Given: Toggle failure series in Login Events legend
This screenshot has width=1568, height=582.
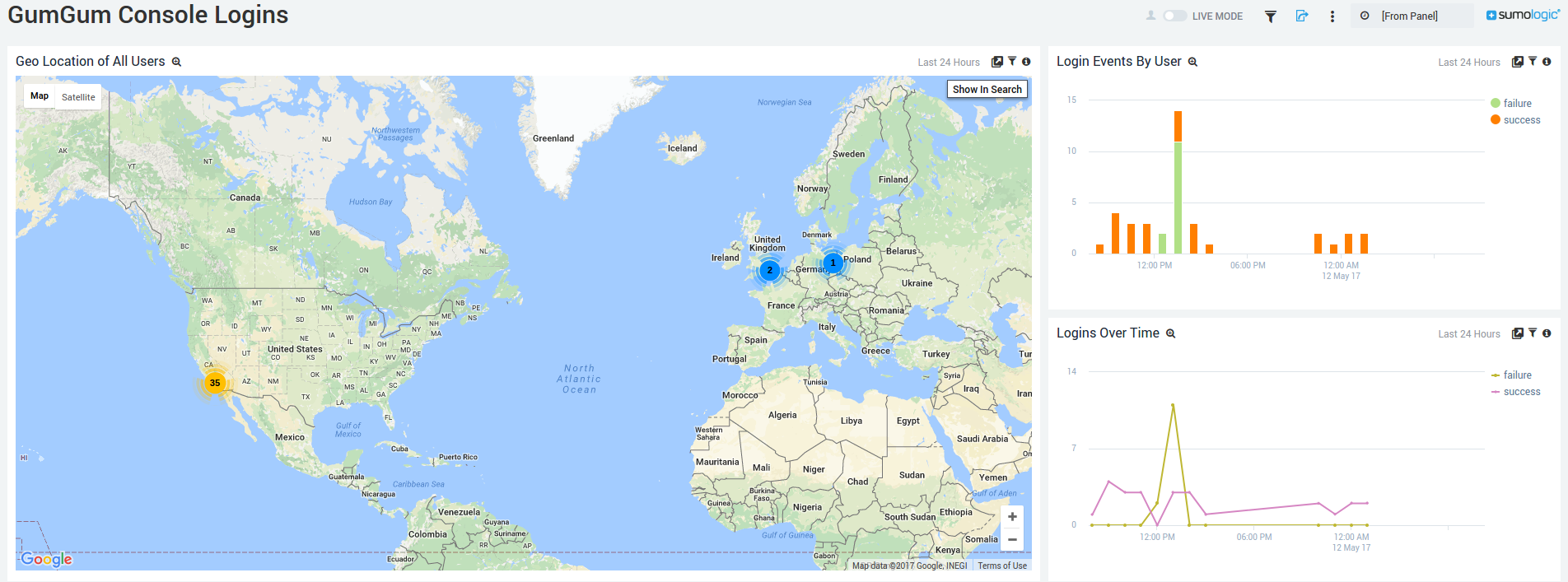Looking at the screenshot, I should coord(1511,104).
